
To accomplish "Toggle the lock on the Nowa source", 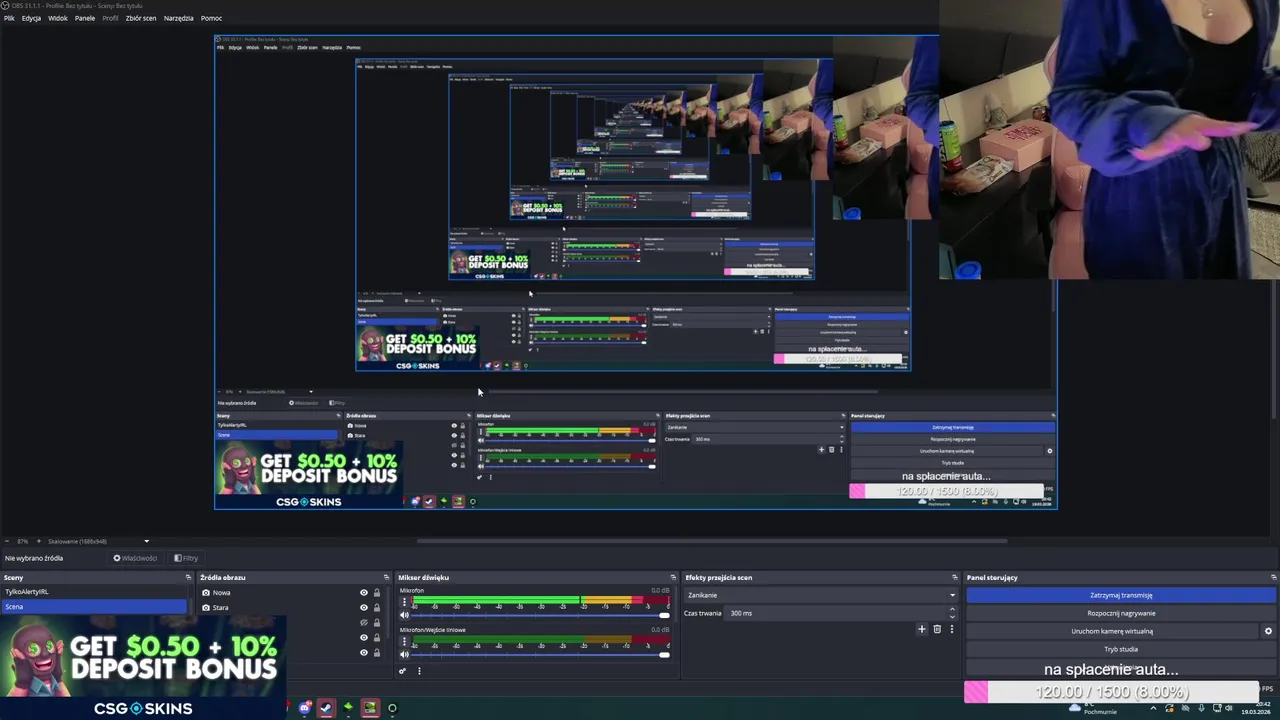I will (x=377, y=592).
